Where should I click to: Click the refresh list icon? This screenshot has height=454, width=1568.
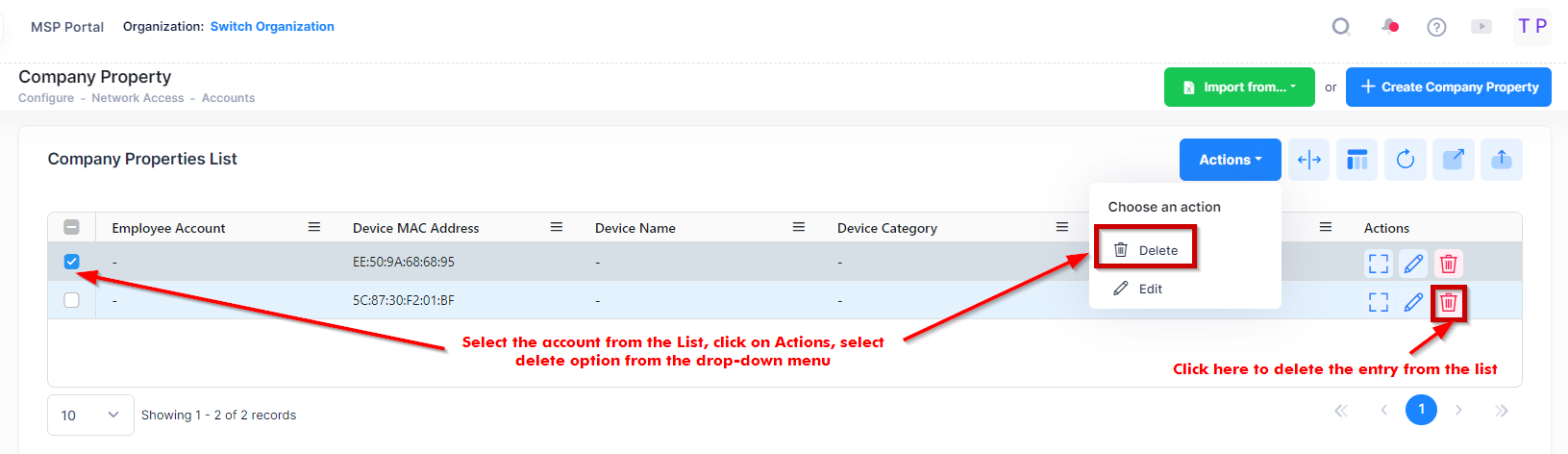point(1405,160)
